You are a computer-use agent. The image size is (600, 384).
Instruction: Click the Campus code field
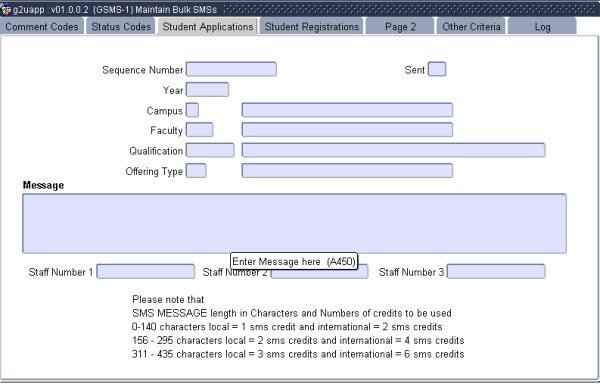(192, 110)
